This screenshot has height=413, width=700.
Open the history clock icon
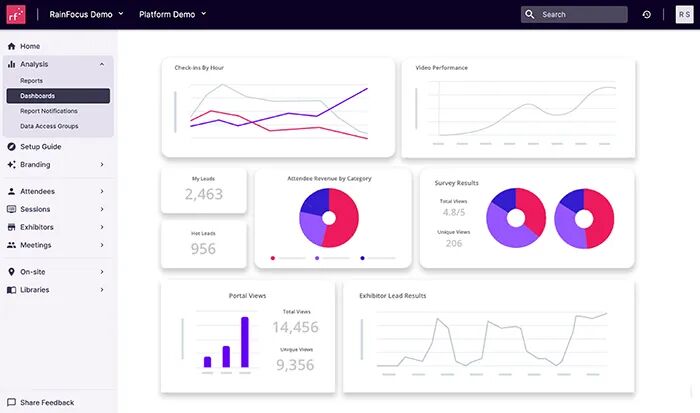point(646,15)
